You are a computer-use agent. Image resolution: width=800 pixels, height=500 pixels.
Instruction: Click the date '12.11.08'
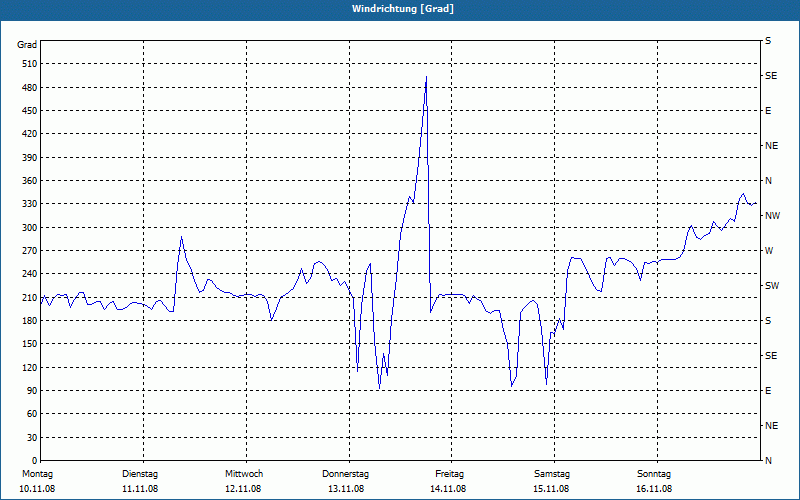tap(243, 489)
